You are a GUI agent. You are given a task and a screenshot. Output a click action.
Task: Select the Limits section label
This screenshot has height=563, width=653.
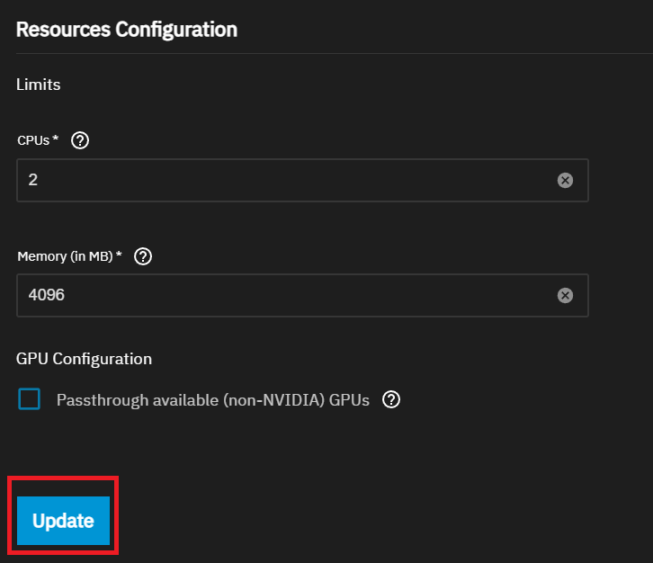[38, 85]
